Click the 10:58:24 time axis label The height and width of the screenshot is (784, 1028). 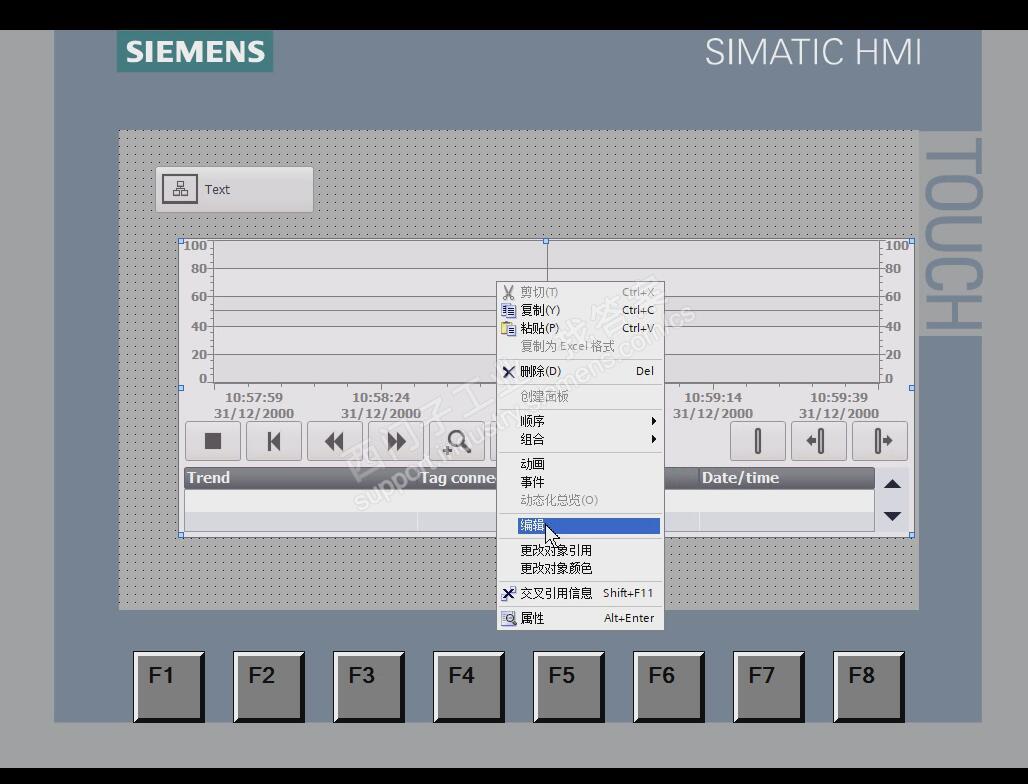tap(381, 397)
